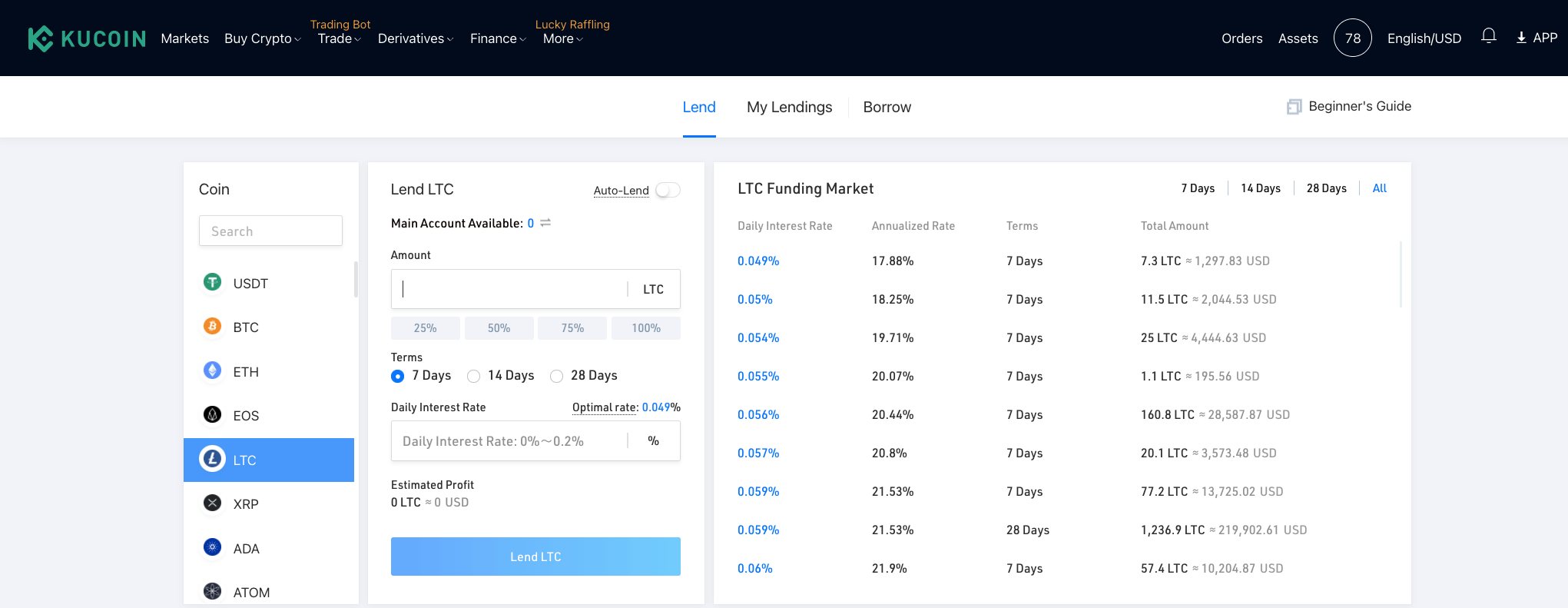Open the account avatar labeled 78
Screen dimensions: 1568x608
1353,38
